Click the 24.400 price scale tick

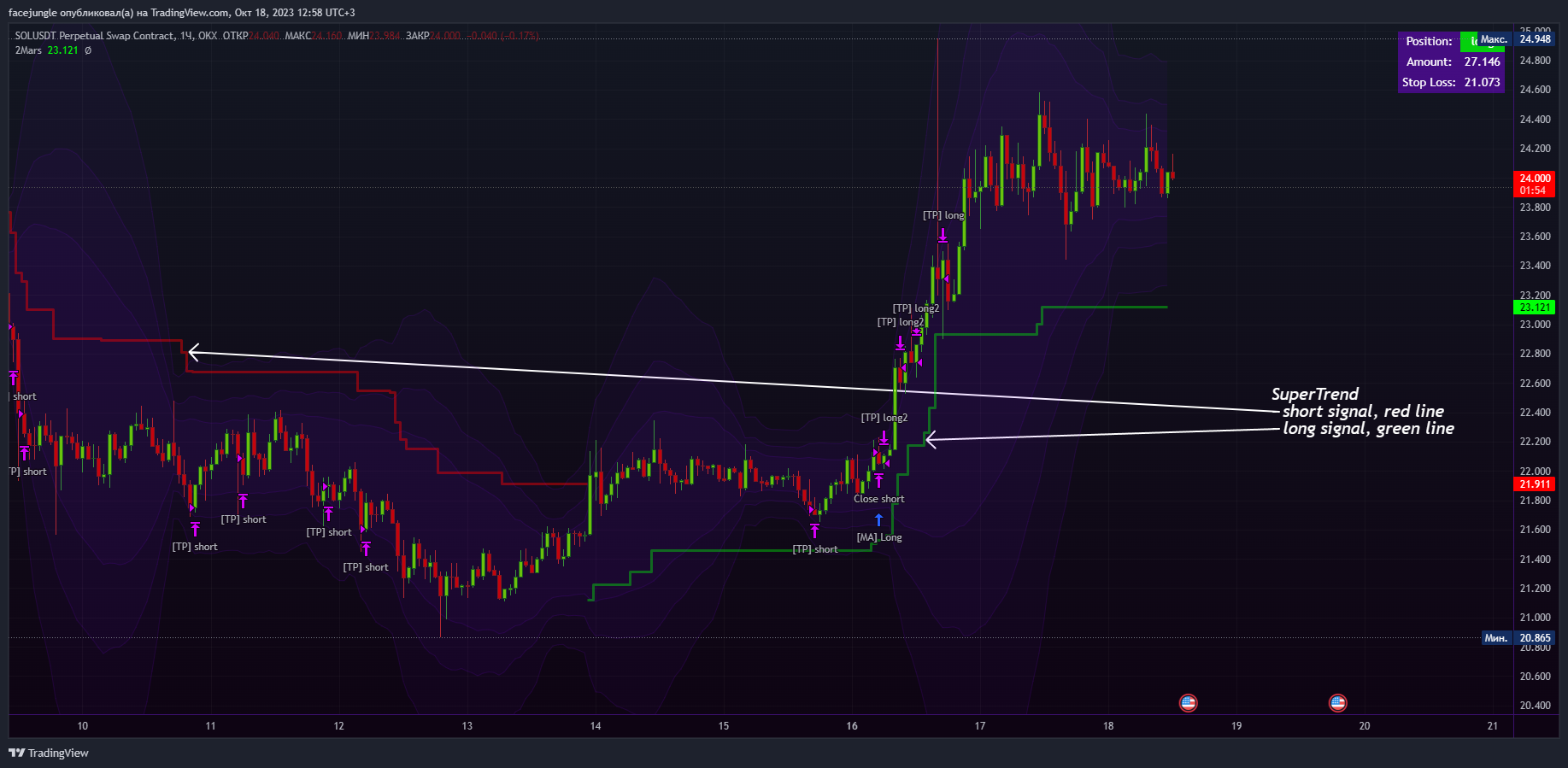pos(1535,120)
